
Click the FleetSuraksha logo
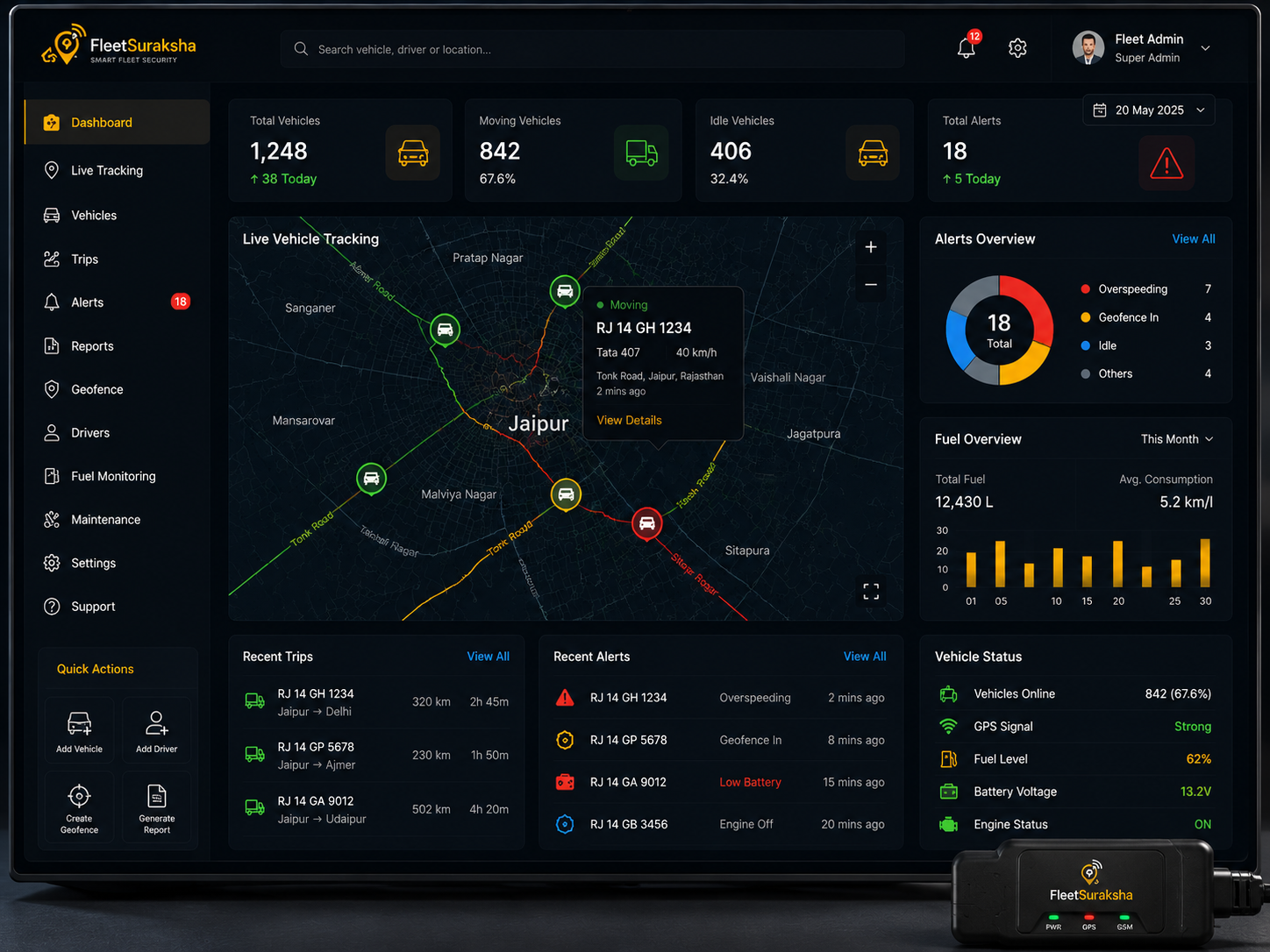[118, 46]
